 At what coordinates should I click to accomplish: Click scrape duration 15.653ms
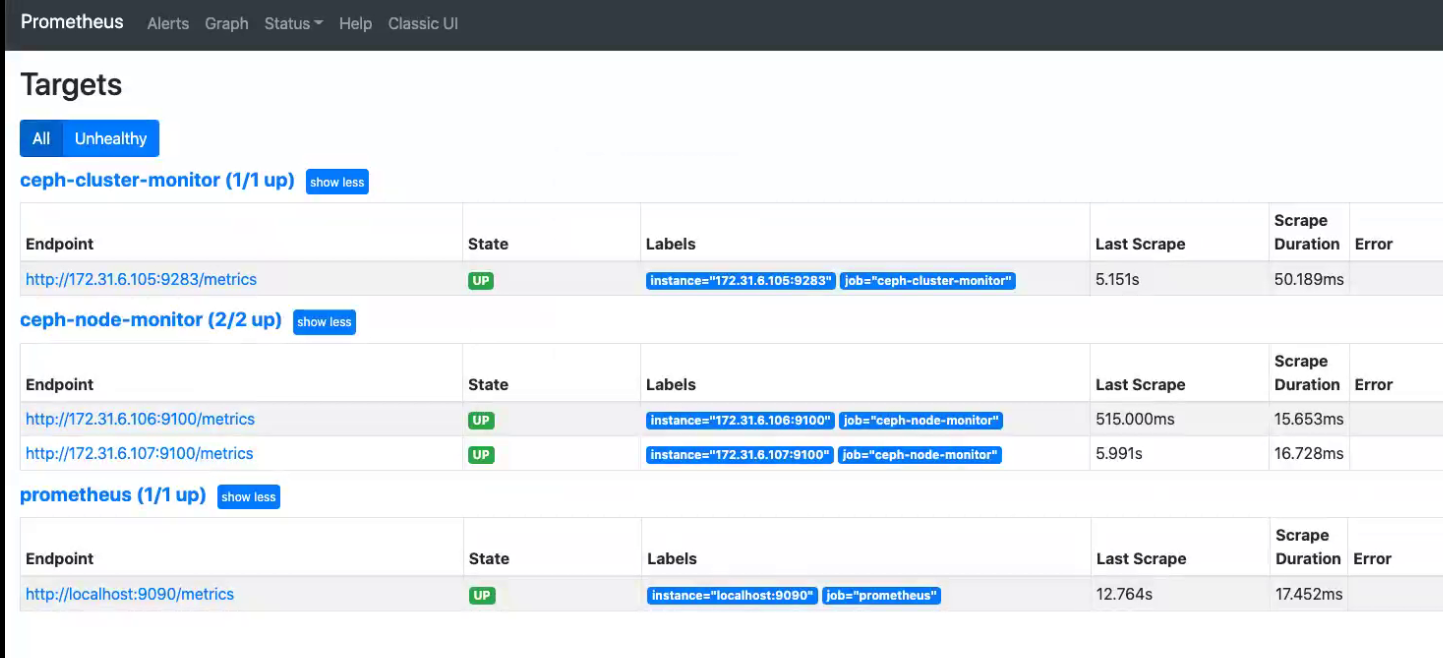point(1309,419)
